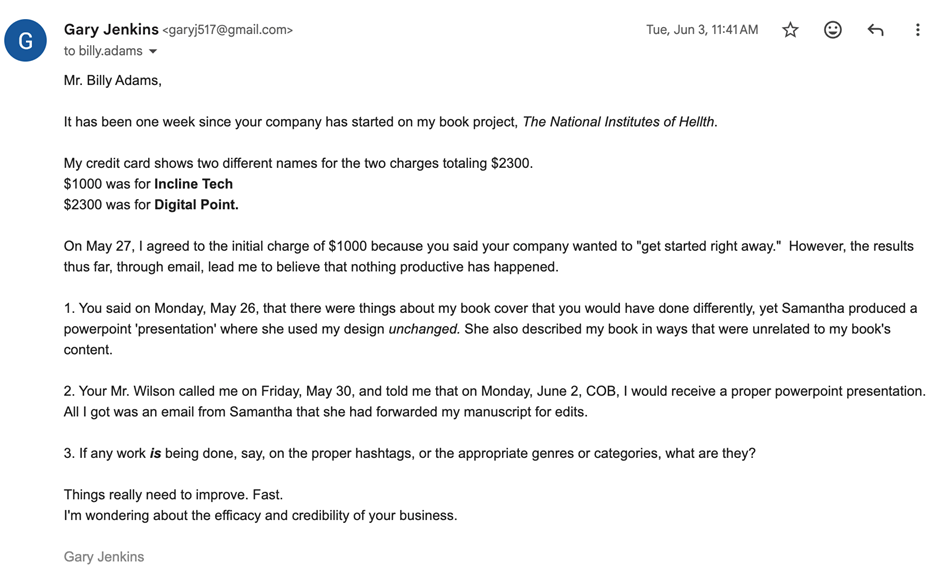The image size is (936, 579).
Task: Click the Tue, Jun 3 timestamp
Action: tap(702, 30)
